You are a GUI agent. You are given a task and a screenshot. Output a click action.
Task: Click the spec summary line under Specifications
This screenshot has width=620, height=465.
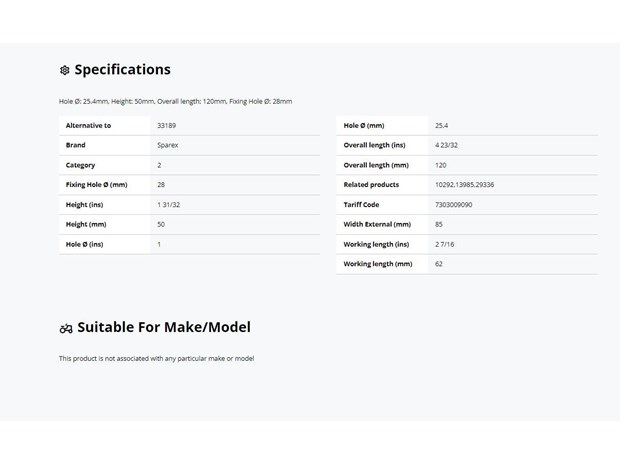176,101
